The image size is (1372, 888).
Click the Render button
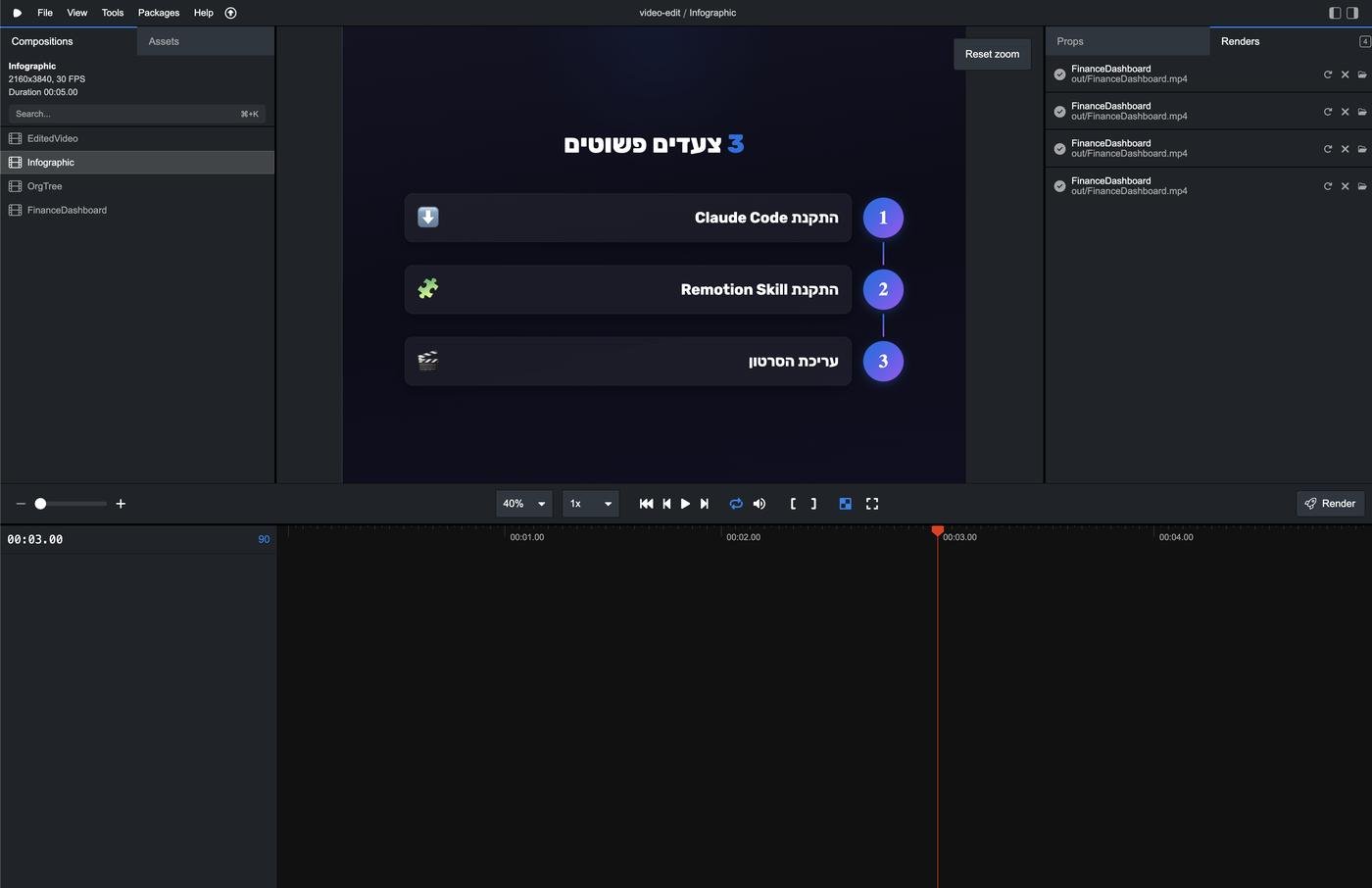[x=1330, y=504]
